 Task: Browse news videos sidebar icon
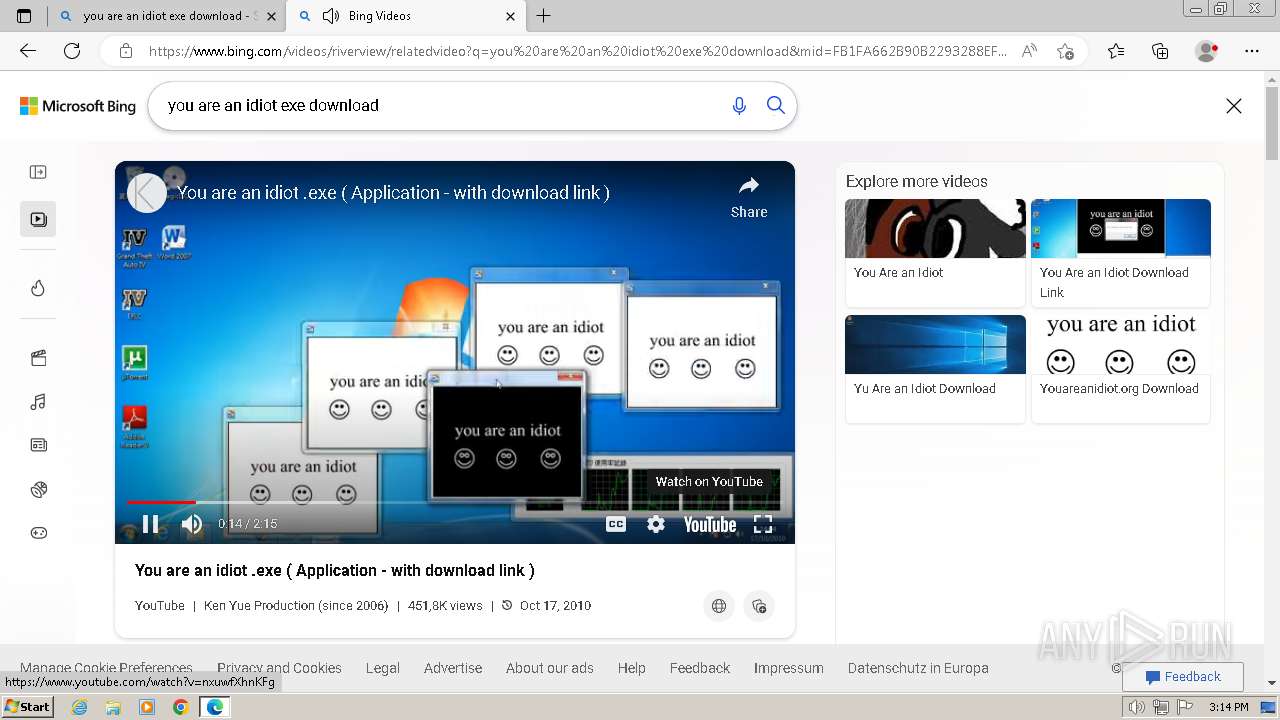click(38, 445)
